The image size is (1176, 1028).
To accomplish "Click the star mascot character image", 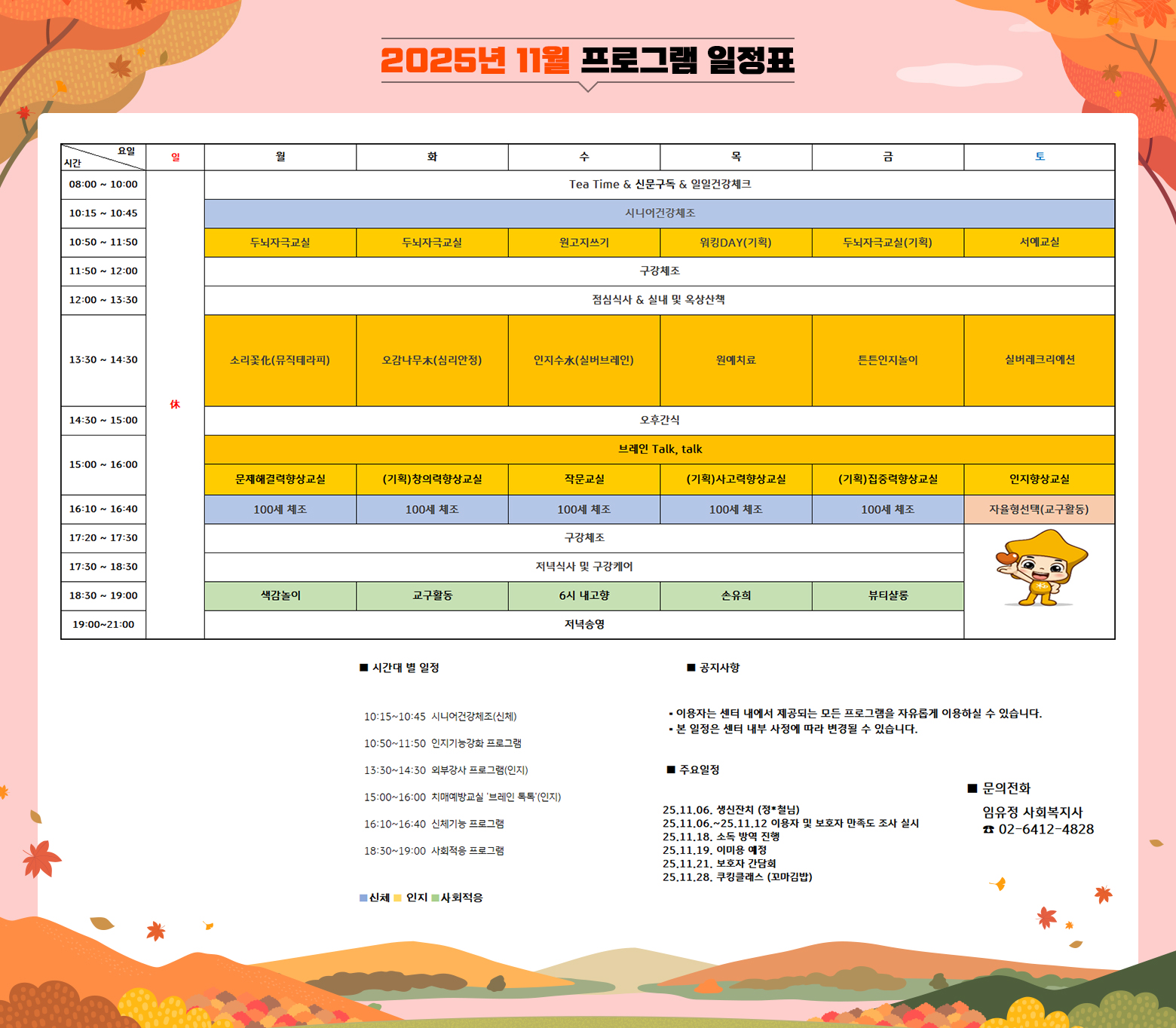I will 1041,568.
